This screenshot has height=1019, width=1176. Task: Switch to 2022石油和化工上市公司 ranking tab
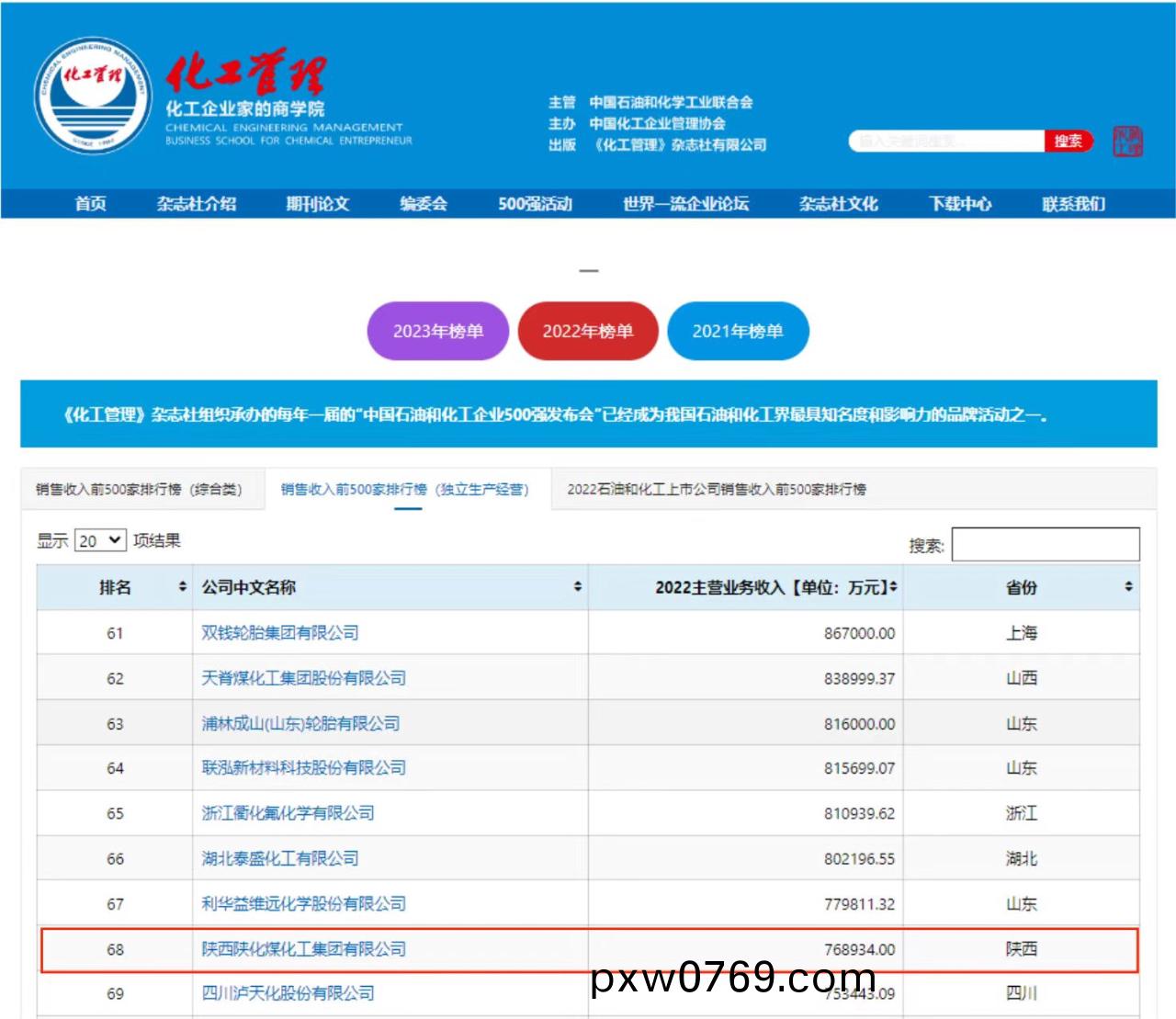tap(716, 489)
